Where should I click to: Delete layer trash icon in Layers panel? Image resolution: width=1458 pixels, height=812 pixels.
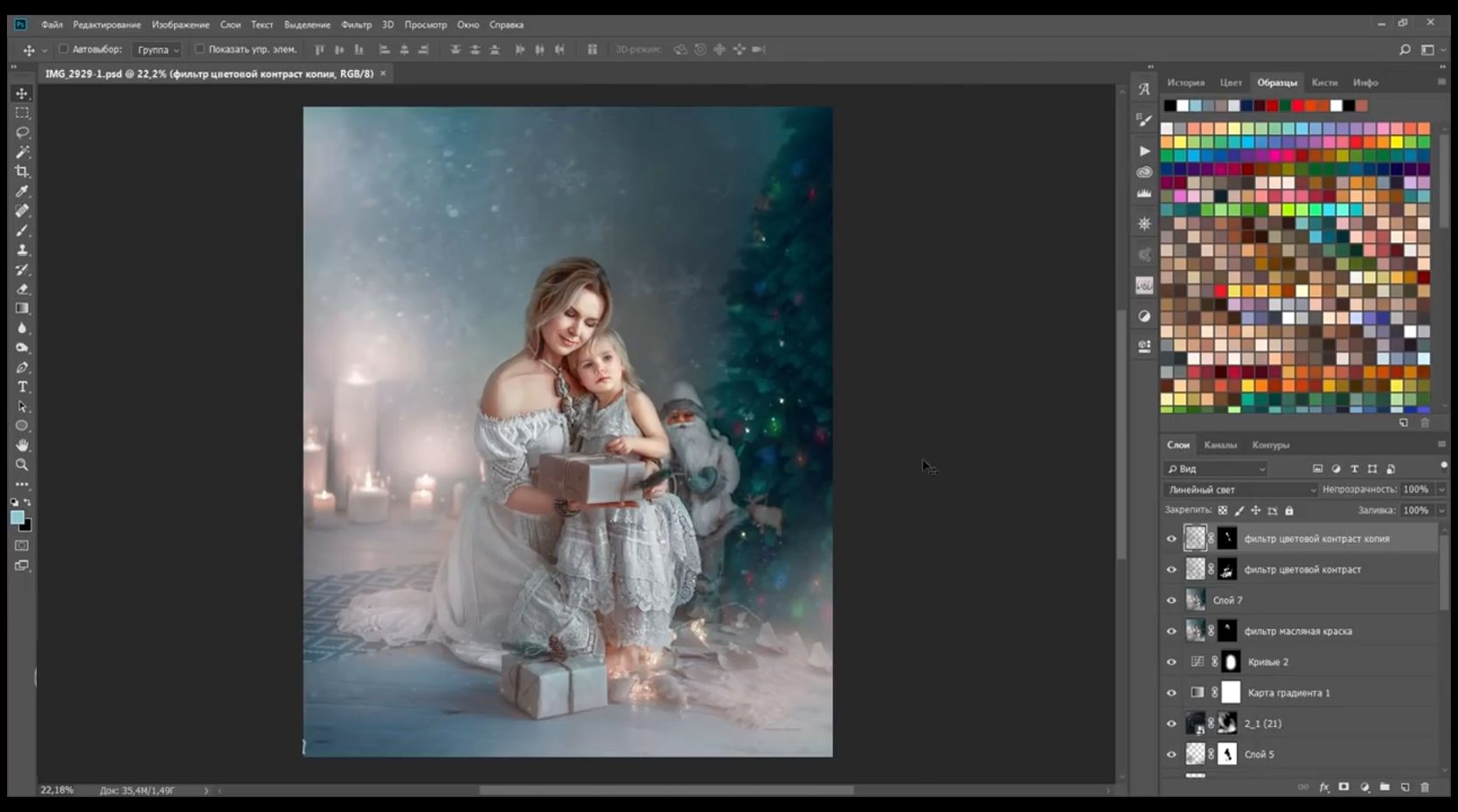(x=1425, y=787)
